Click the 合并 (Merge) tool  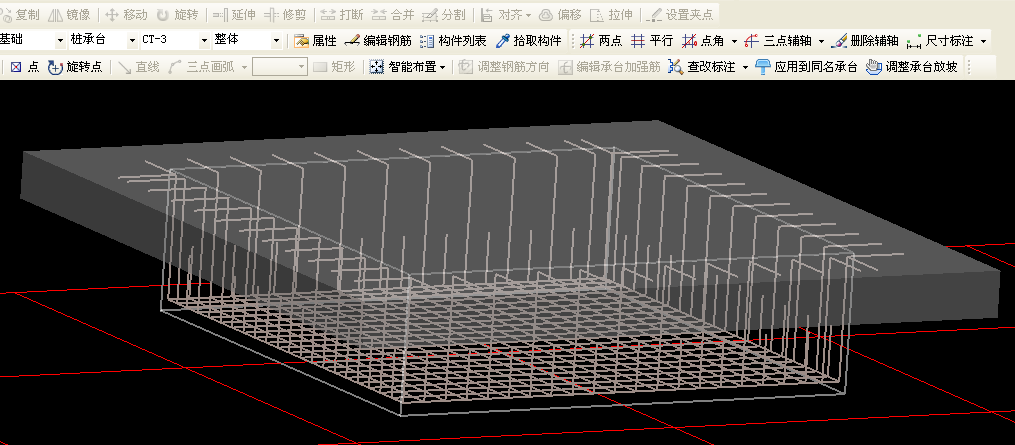(x=394, y=14)
